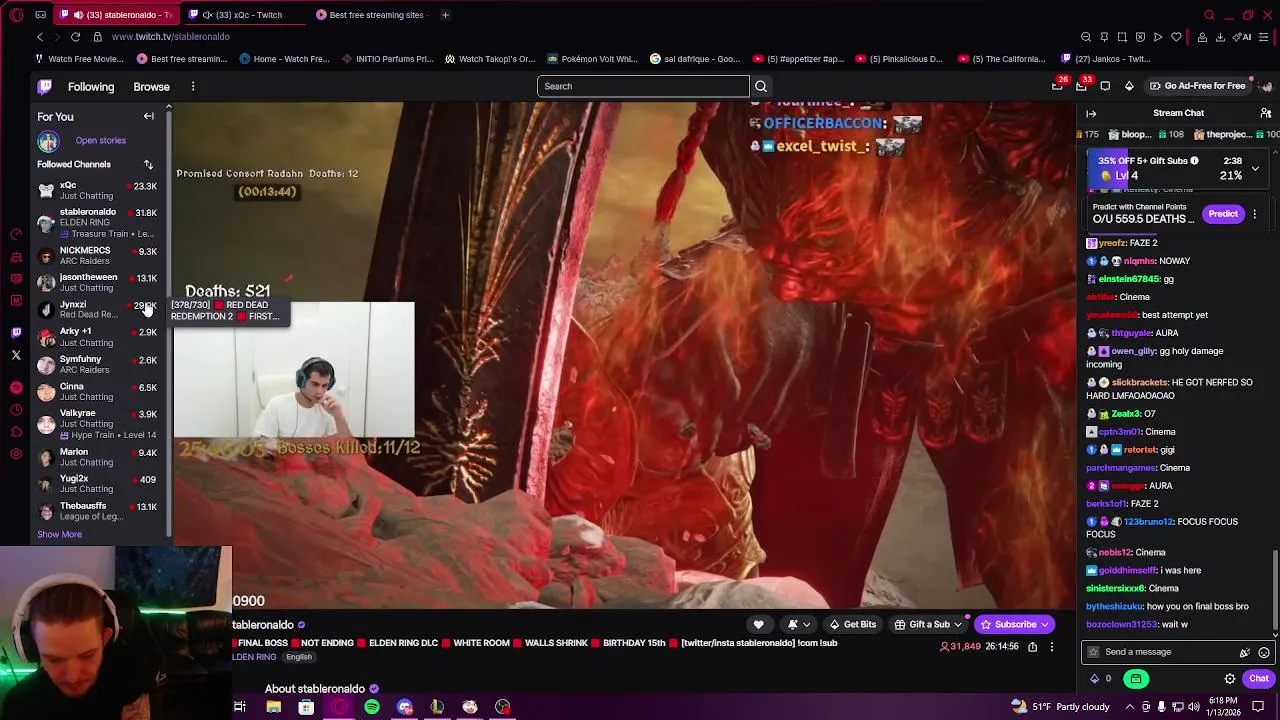Send message with Chat button
This screenshot has height=720, width=1280.
(x=1258, y=679)
